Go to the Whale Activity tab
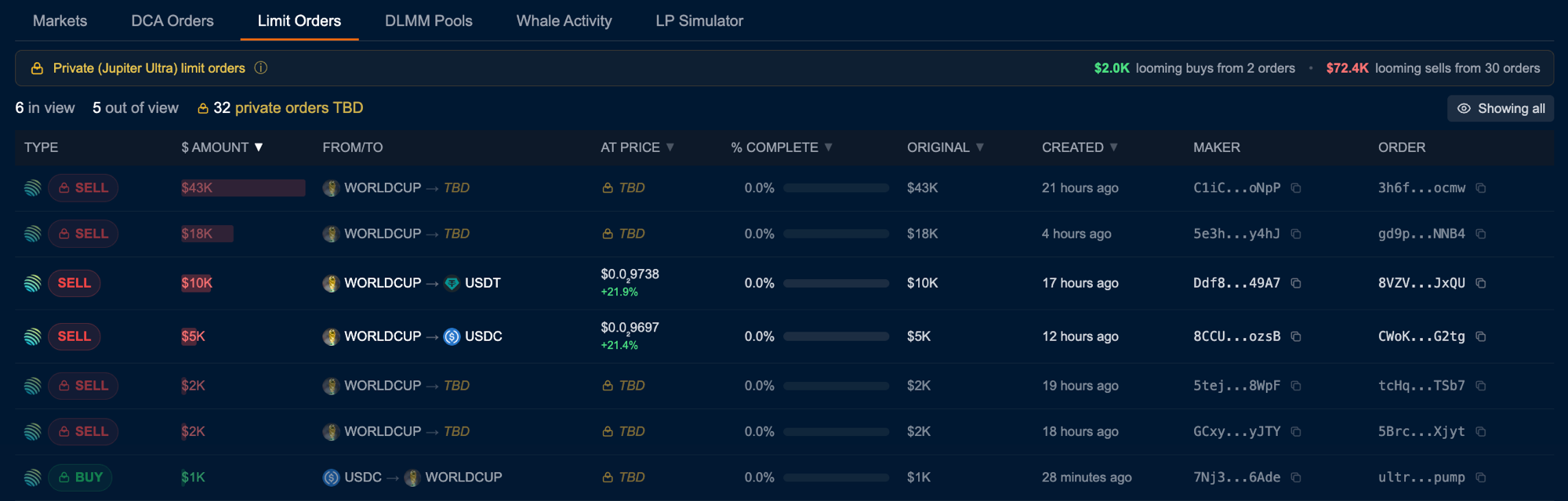The width and height of the screenshot is (1568, 501). 564,21
